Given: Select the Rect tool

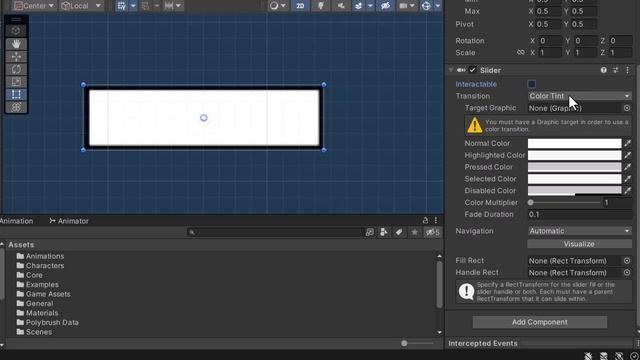Looking at the screenshot, I should point(16,94).
